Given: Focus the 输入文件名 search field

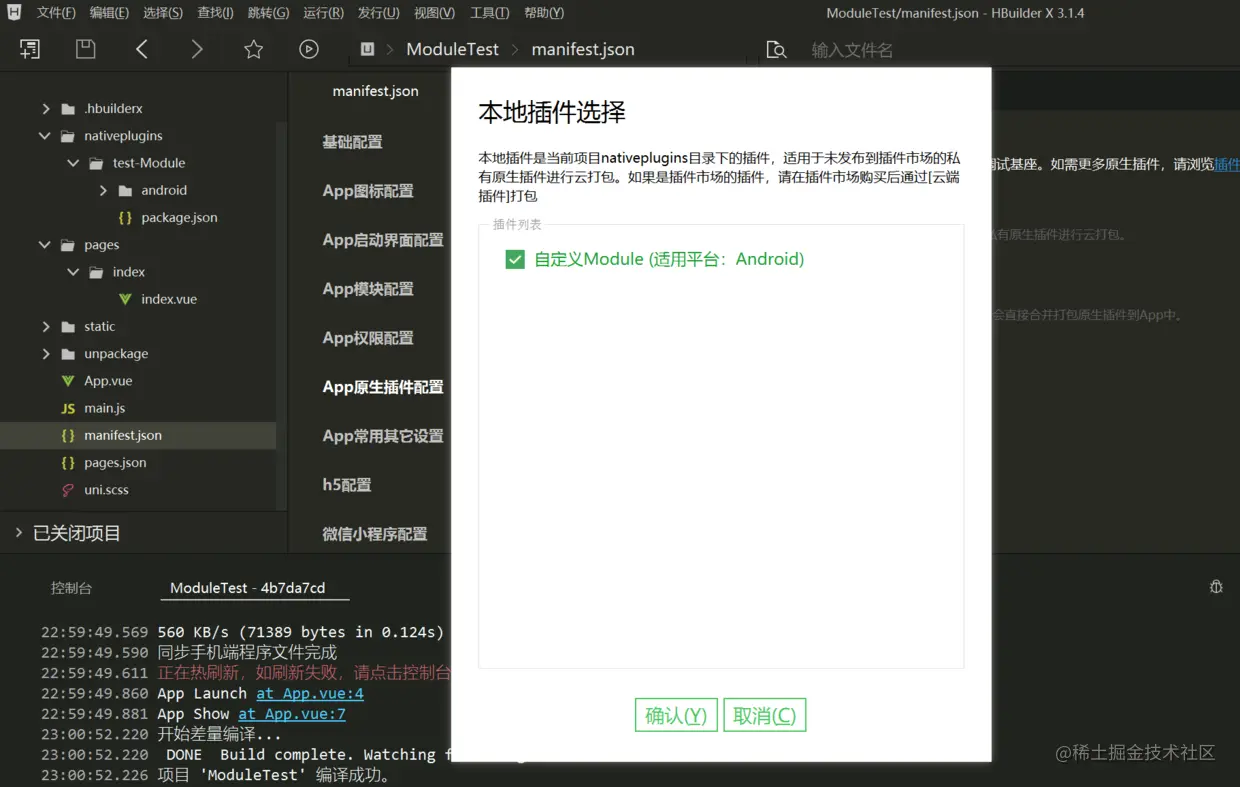Looking at the screenshot, I should tap(852, 50).
